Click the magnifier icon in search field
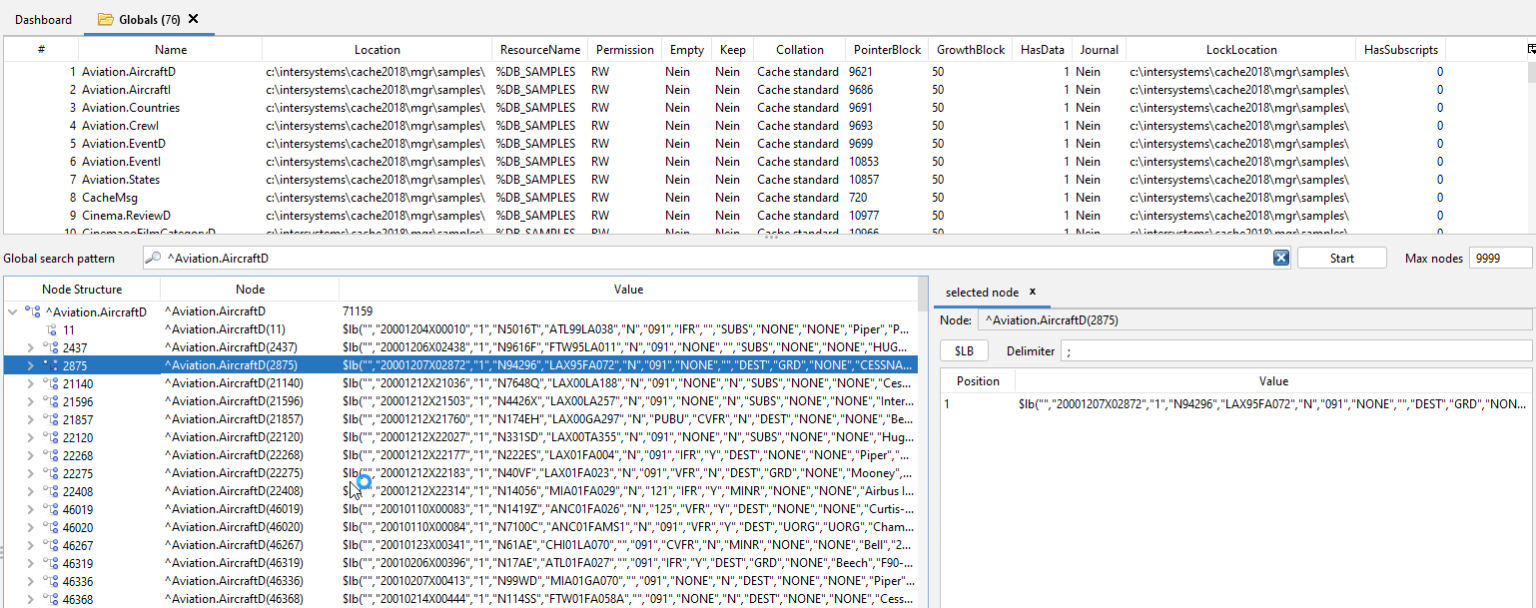Viewport: 1536px width, 608px height. pos(153,258)
